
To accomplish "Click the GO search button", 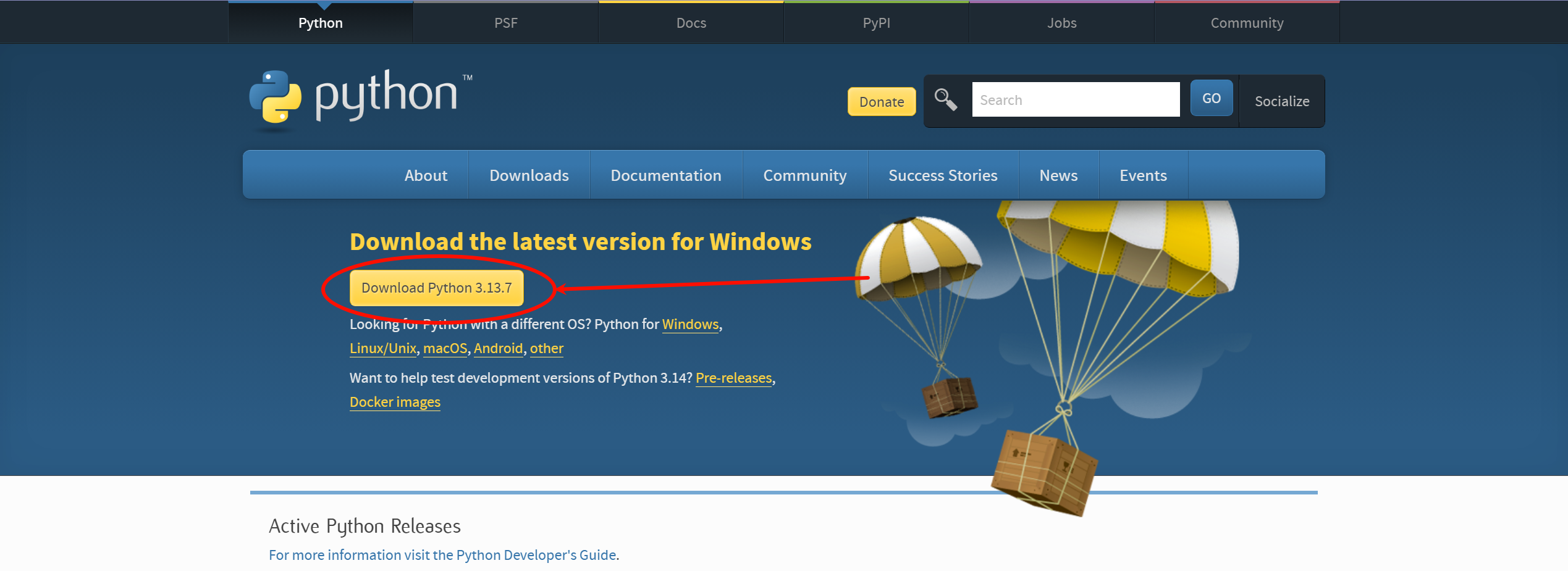I will click(1212, 98).
